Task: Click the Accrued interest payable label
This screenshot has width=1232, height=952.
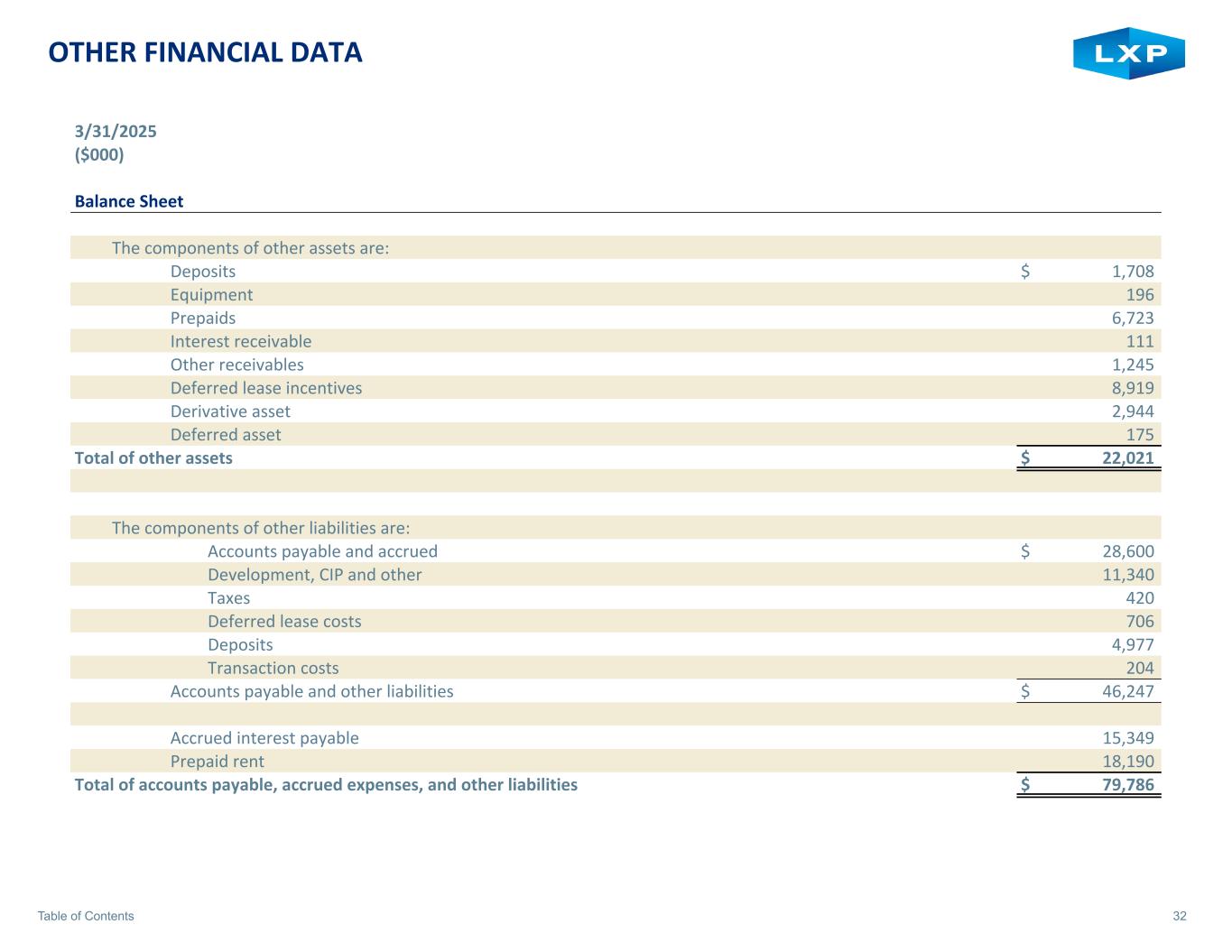Action: [x=264, y=738]
